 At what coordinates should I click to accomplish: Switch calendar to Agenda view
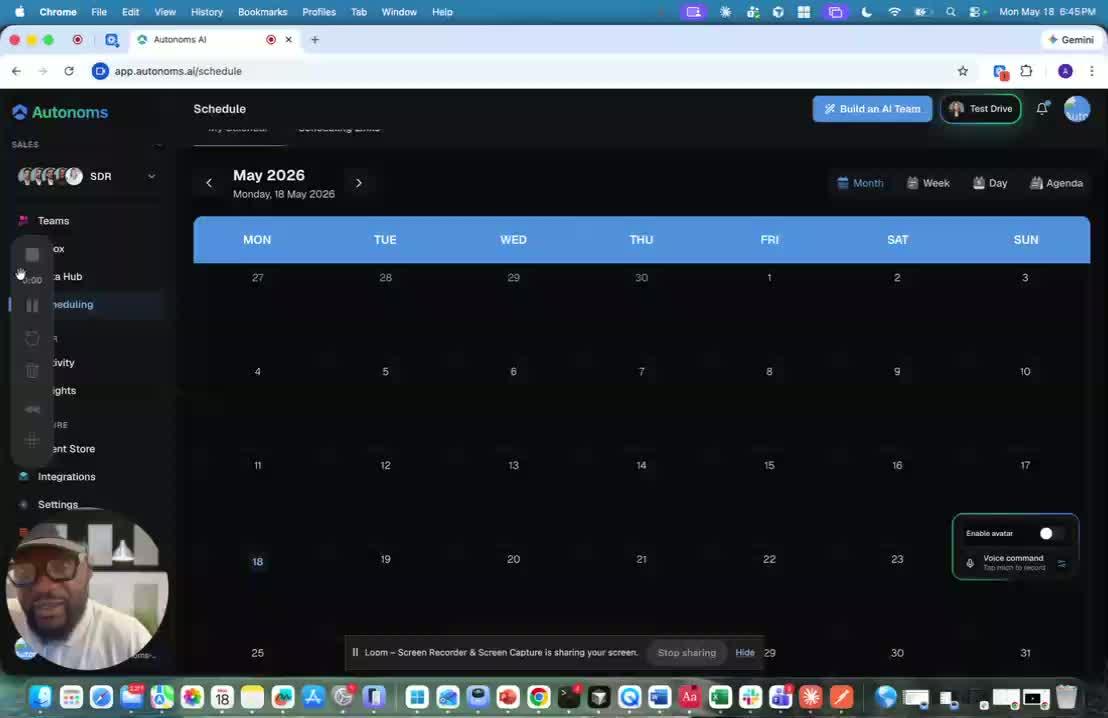click(x=1056, y=183)
